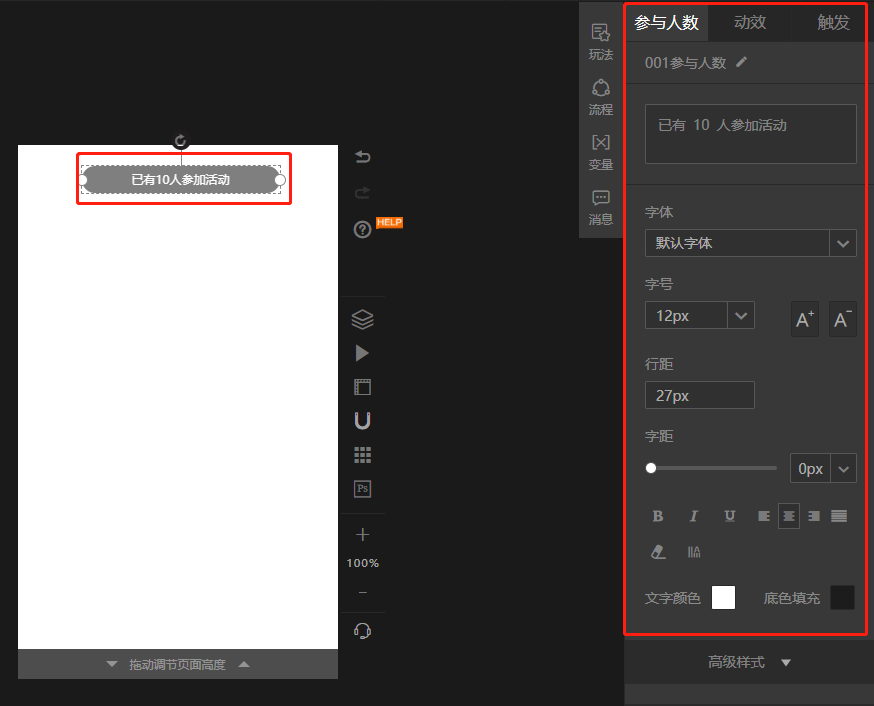Click the pencil icon beside 001参与人数
The image size is (874, 706).
pyautogui.click(x=741, y=62)
